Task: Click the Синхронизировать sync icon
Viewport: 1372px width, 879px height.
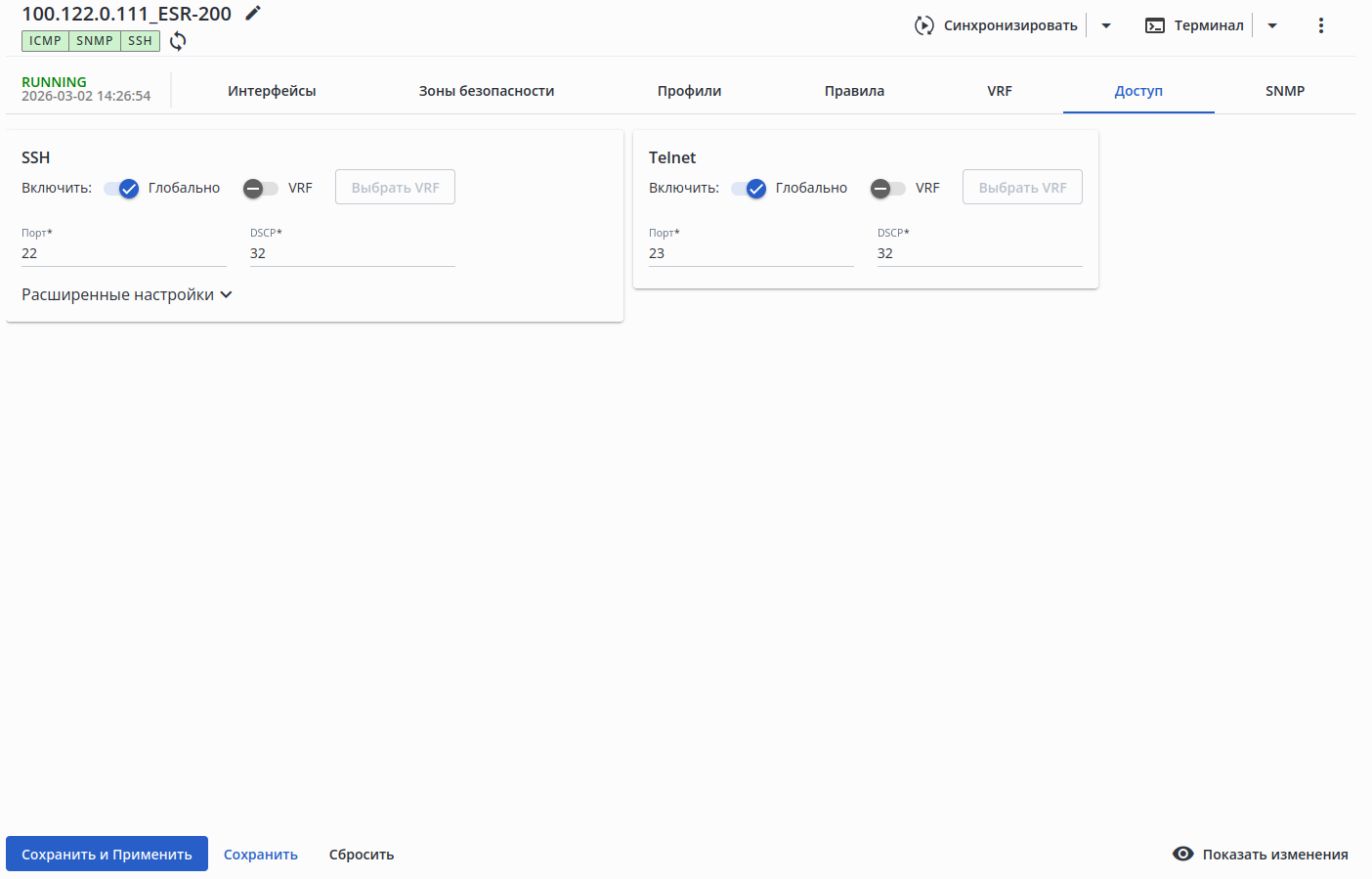Action: tap(924, 25)
